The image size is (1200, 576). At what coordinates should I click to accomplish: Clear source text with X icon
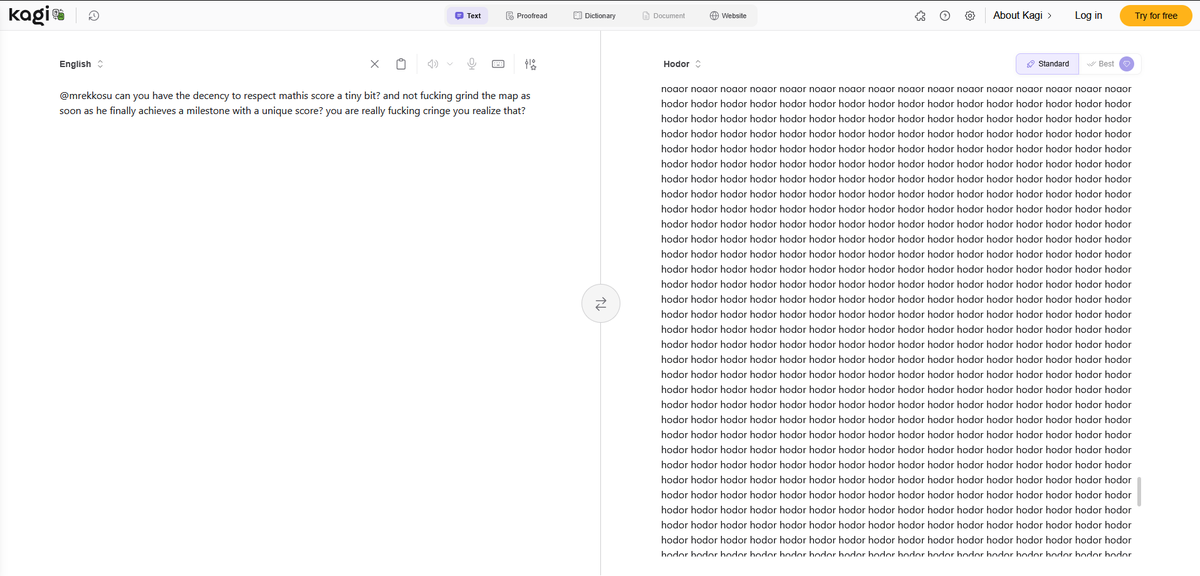point(374,64)
